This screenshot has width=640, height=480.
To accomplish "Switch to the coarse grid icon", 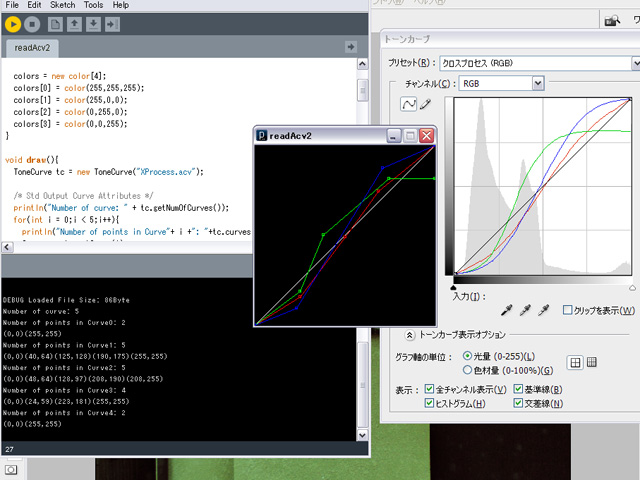I will [x=575, y=362].
